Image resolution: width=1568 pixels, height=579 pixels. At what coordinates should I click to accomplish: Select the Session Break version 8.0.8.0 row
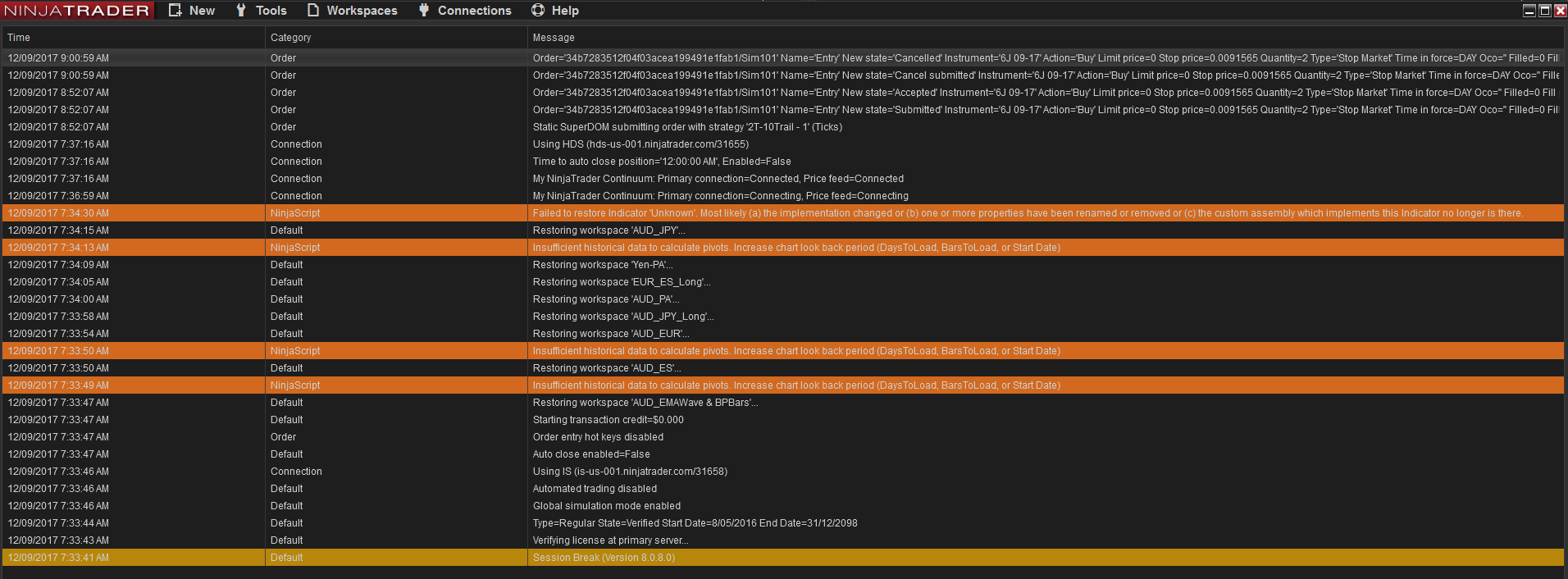604,558
